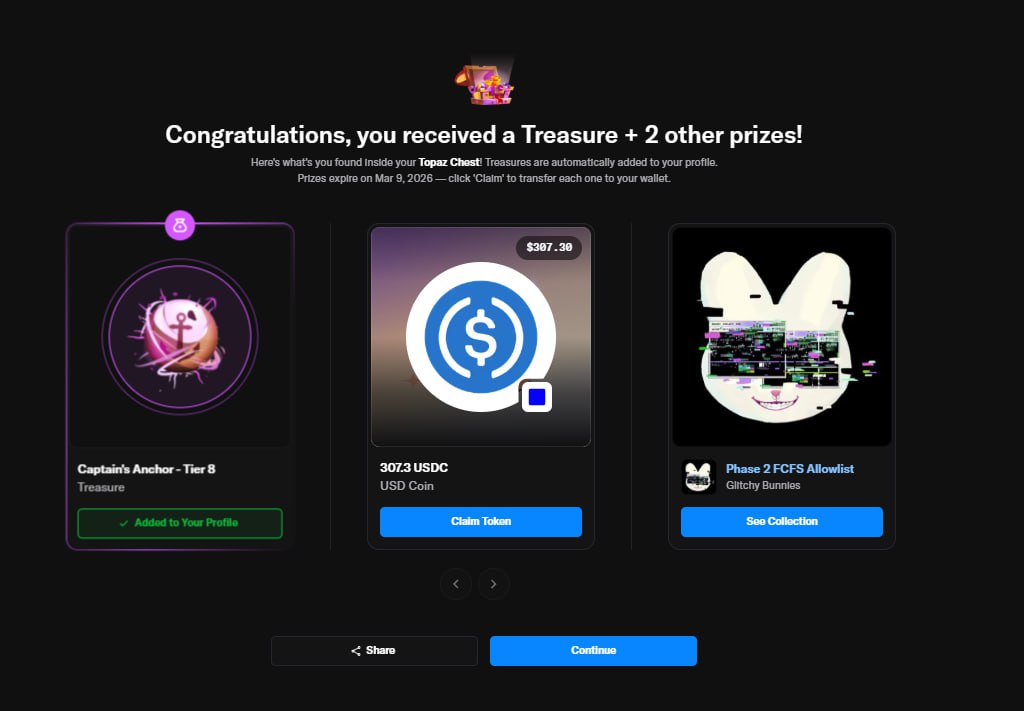This screenshot has height=711, width=1024.
Task: Share your chest prizes
Action: (374, 651)
